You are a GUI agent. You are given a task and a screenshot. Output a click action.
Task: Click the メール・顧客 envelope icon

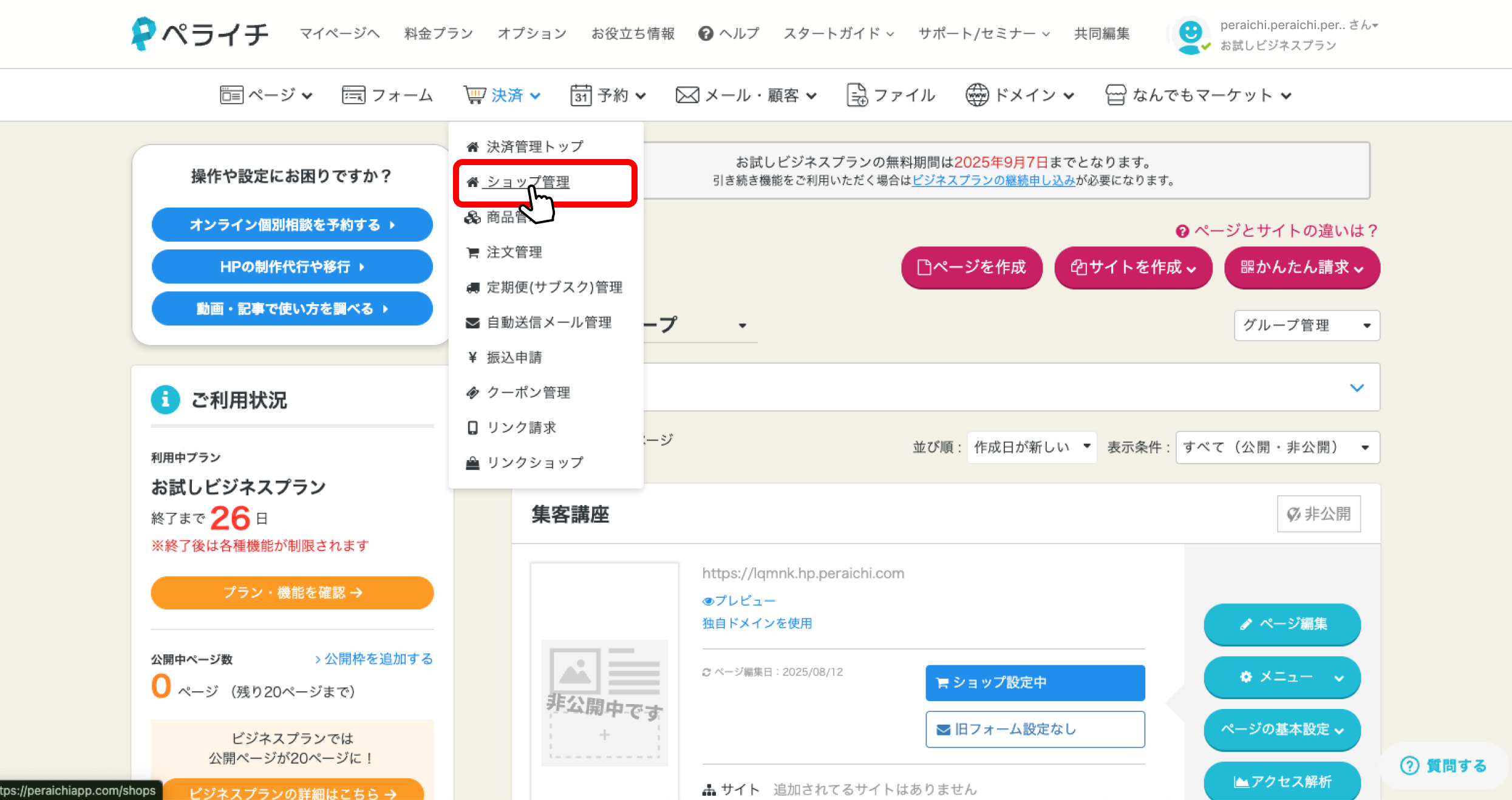[687, 95]
